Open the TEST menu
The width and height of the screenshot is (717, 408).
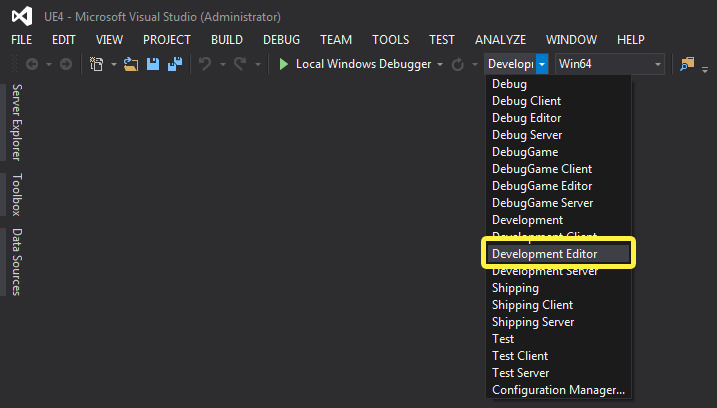pos(442,40)
